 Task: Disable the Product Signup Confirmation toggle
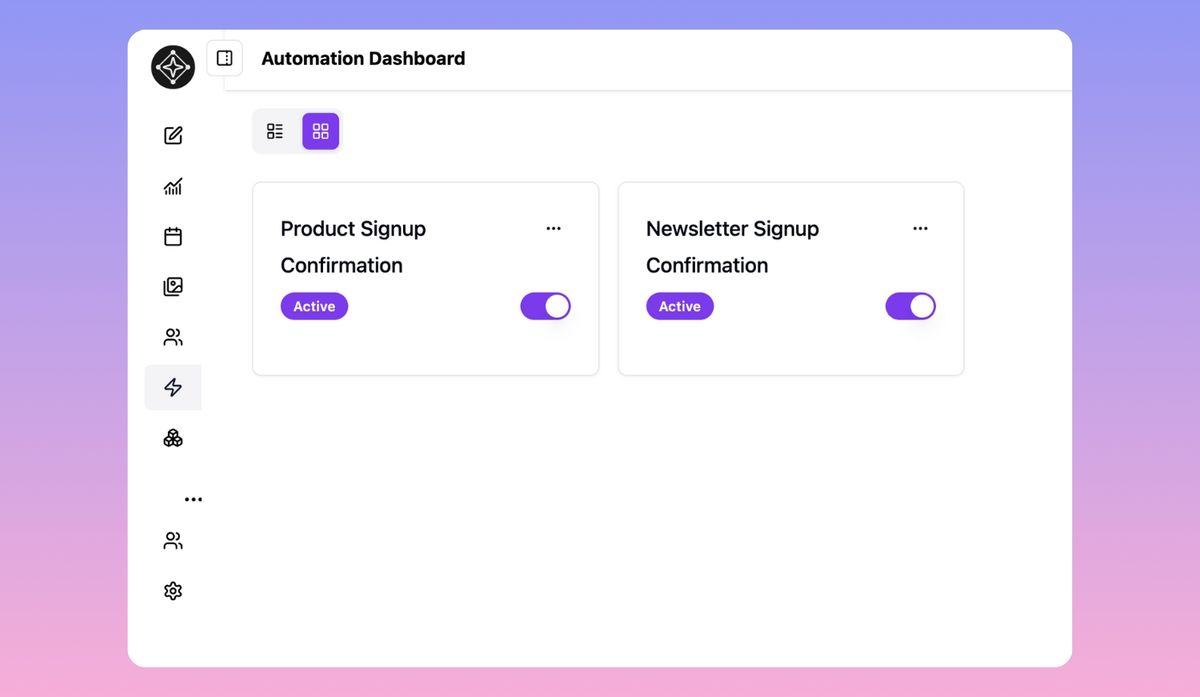click(545, 306)
